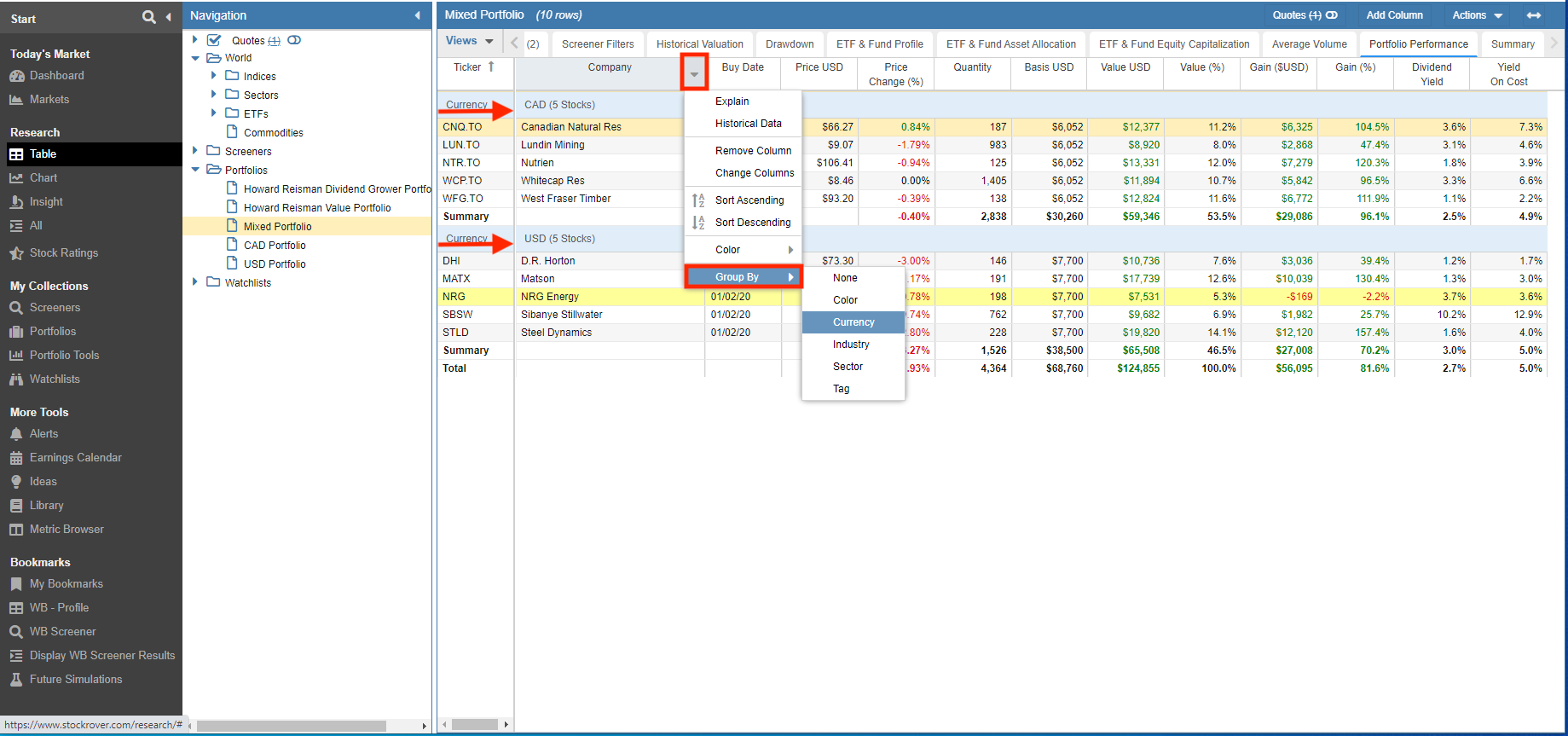Viewport: 1568px width, 736px height.
Task: Open Screeners under My Collections
Action: (x=55, y=308)
